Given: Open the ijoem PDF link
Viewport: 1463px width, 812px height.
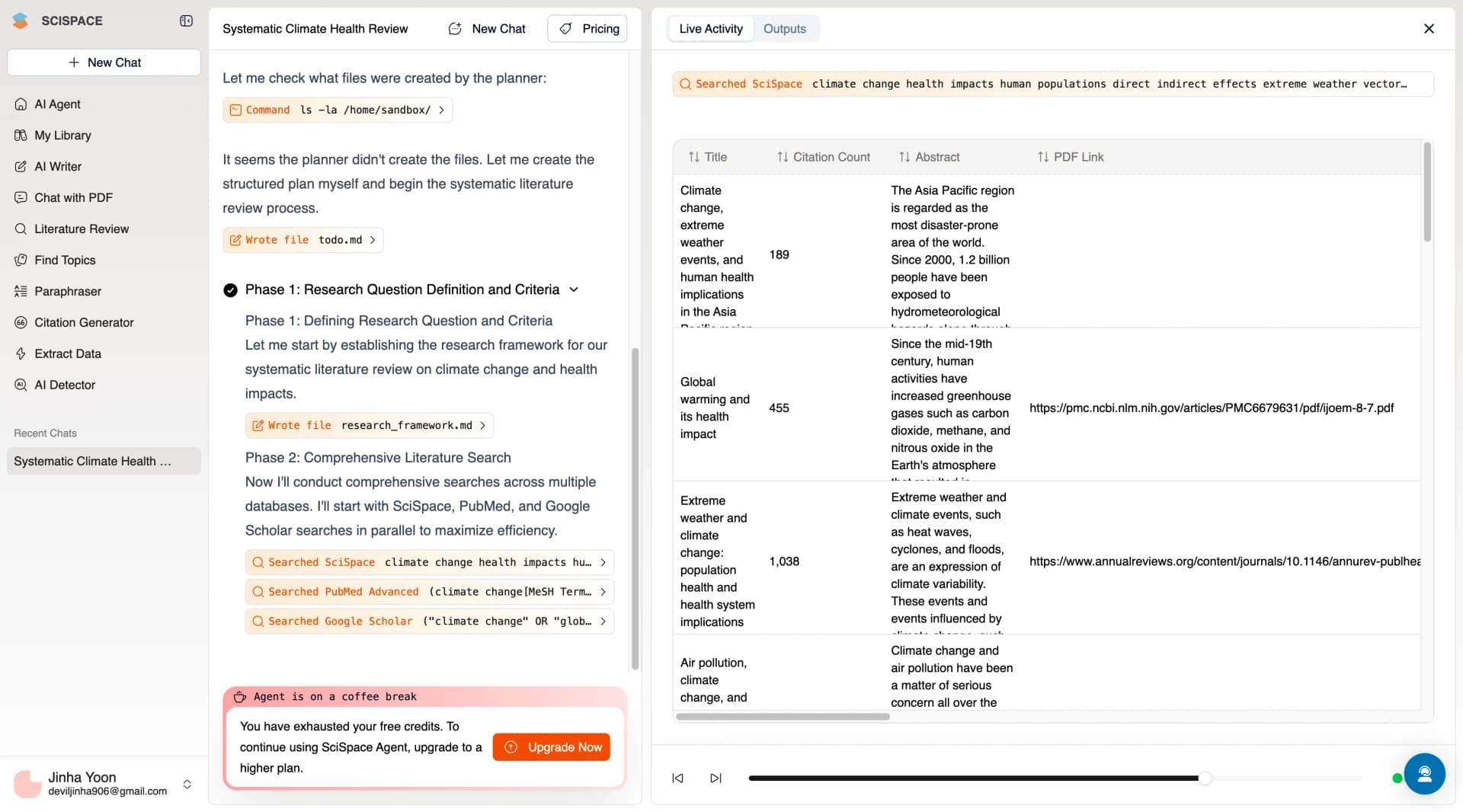Looking at the screenshot, I should coord(1211,408).
